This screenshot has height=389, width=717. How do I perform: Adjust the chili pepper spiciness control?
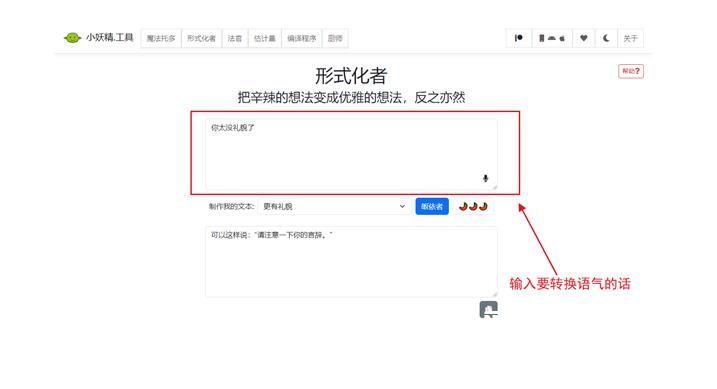473,207
